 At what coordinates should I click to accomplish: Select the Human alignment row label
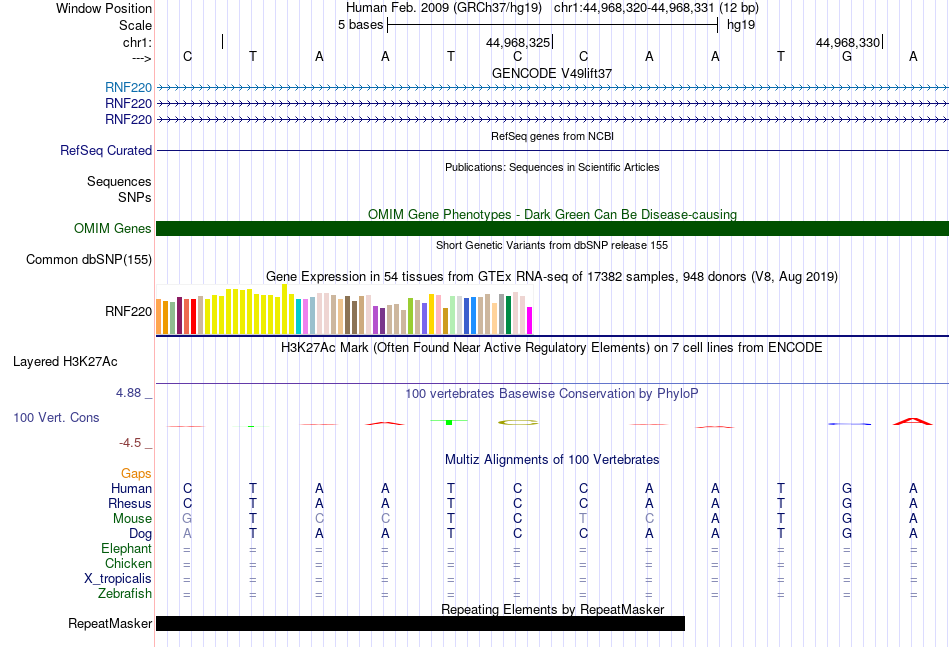pyautogui.click(x=131, y=488)
